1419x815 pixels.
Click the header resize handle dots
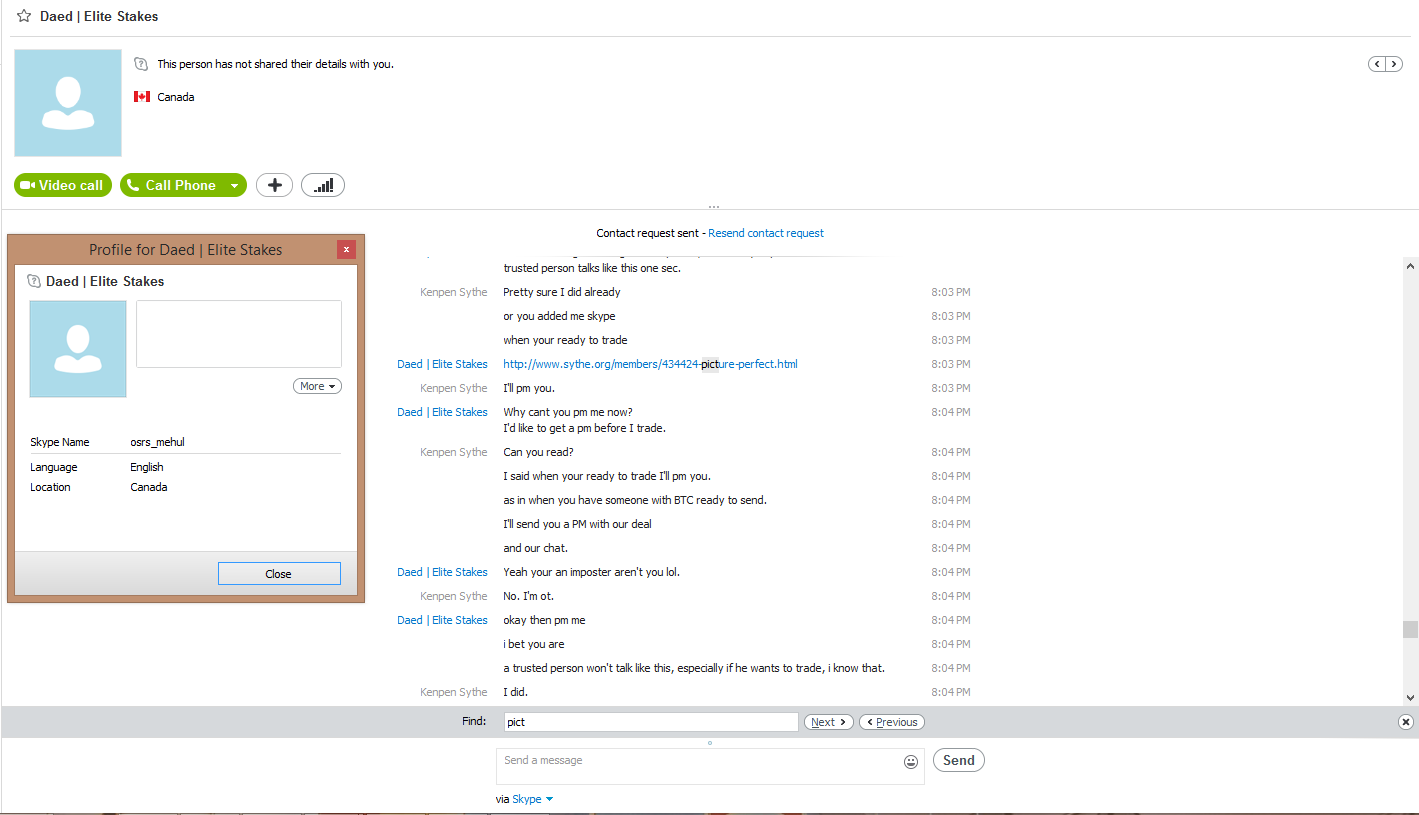(713, 208)
